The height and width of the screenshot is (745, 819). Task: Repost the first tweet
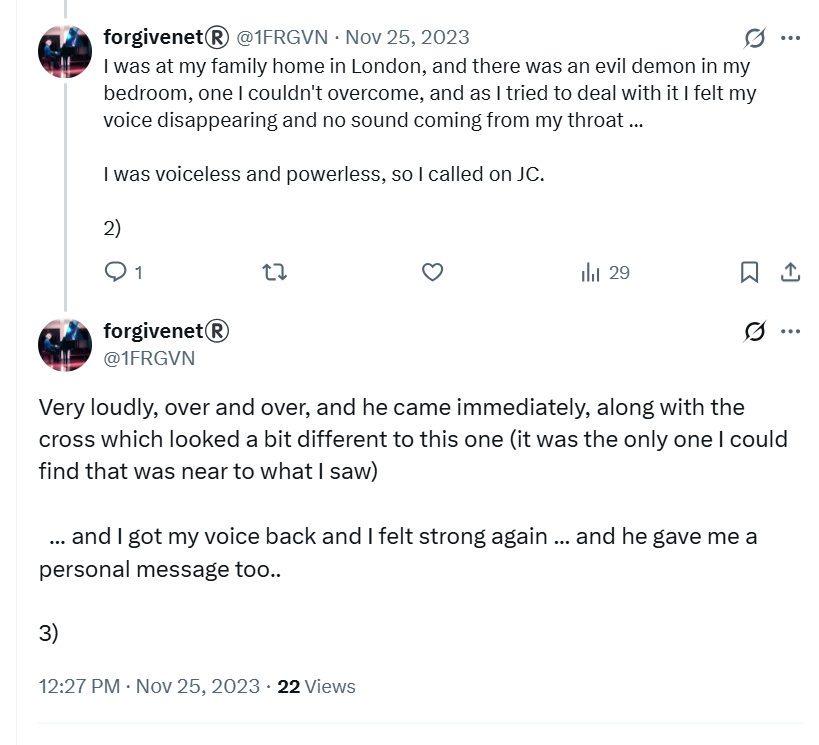click(x=274, y=272)
